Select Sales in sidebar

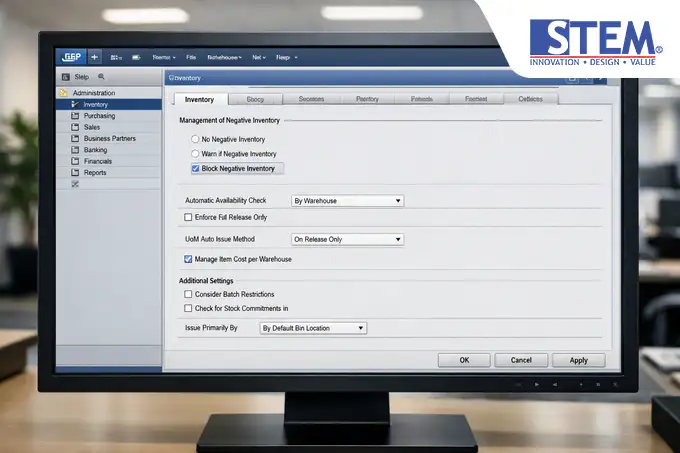pos(92,127)
